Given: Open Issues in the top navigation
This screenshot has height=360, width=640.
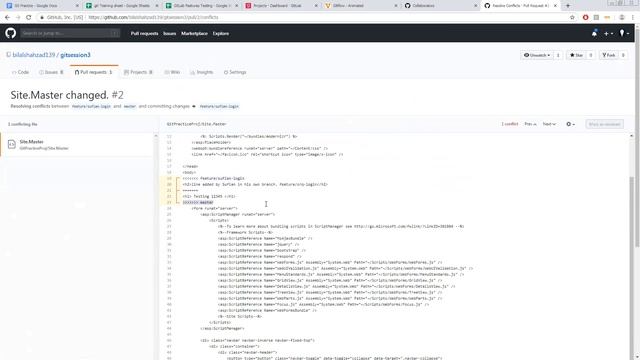Looking at the screenshot, I should 169,33.
